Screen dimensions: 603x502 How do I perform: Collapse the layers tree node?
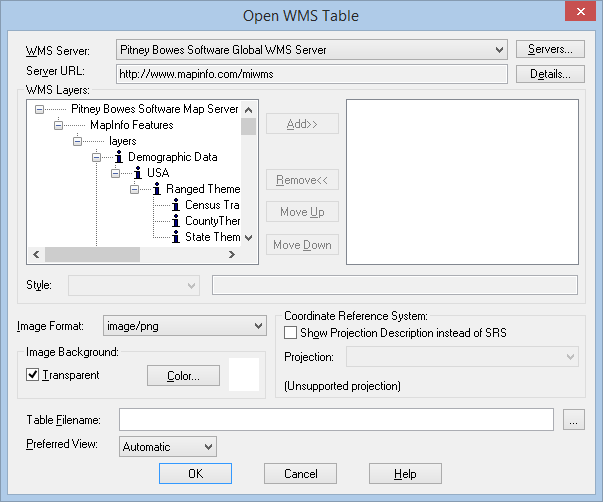(x=77, y=142)
